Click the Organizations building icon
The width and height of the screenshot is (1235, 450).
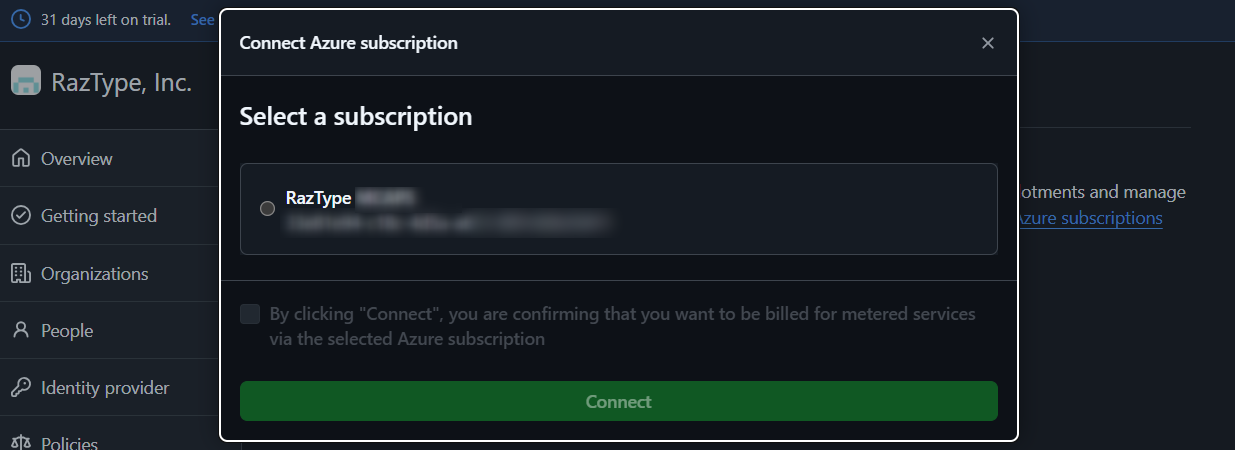(21, 274)
